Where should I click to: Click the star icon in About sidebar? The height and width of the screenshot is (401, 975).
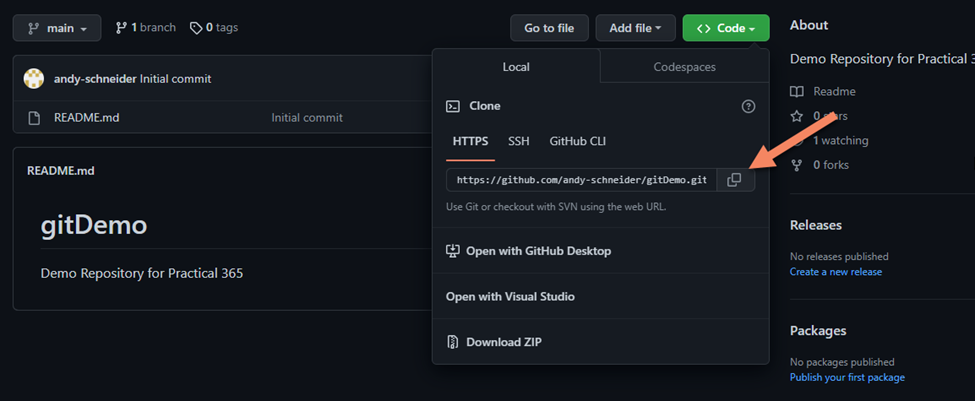(x=797, y=116)
